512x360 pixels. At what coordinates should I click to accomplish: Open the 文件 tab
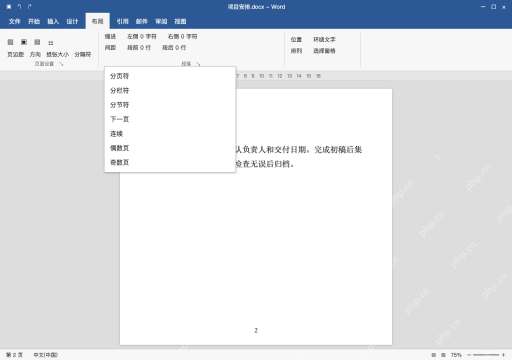click(x=14, y=22)
